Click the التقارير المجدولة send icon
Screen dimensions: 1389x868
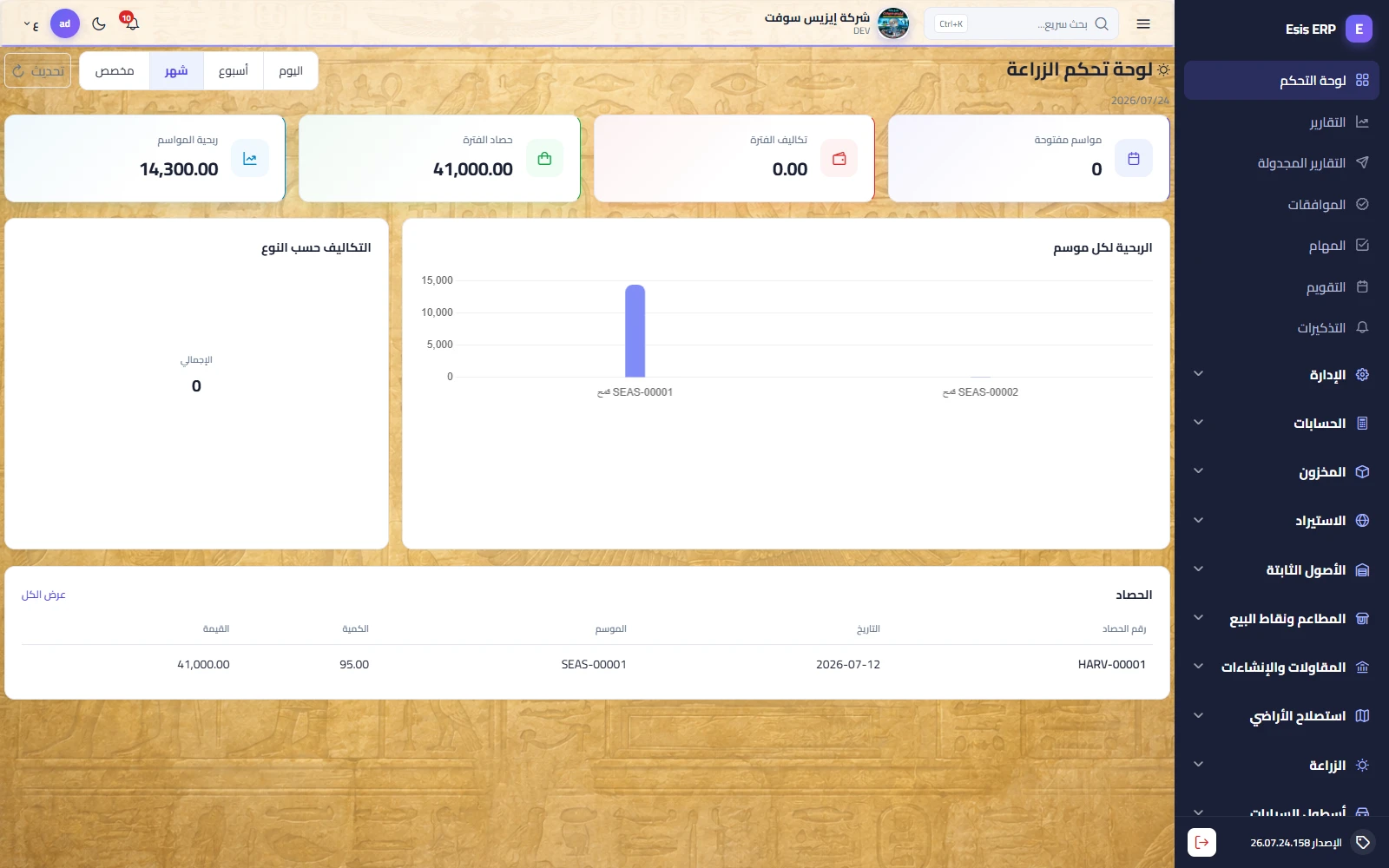[1362, 163]
